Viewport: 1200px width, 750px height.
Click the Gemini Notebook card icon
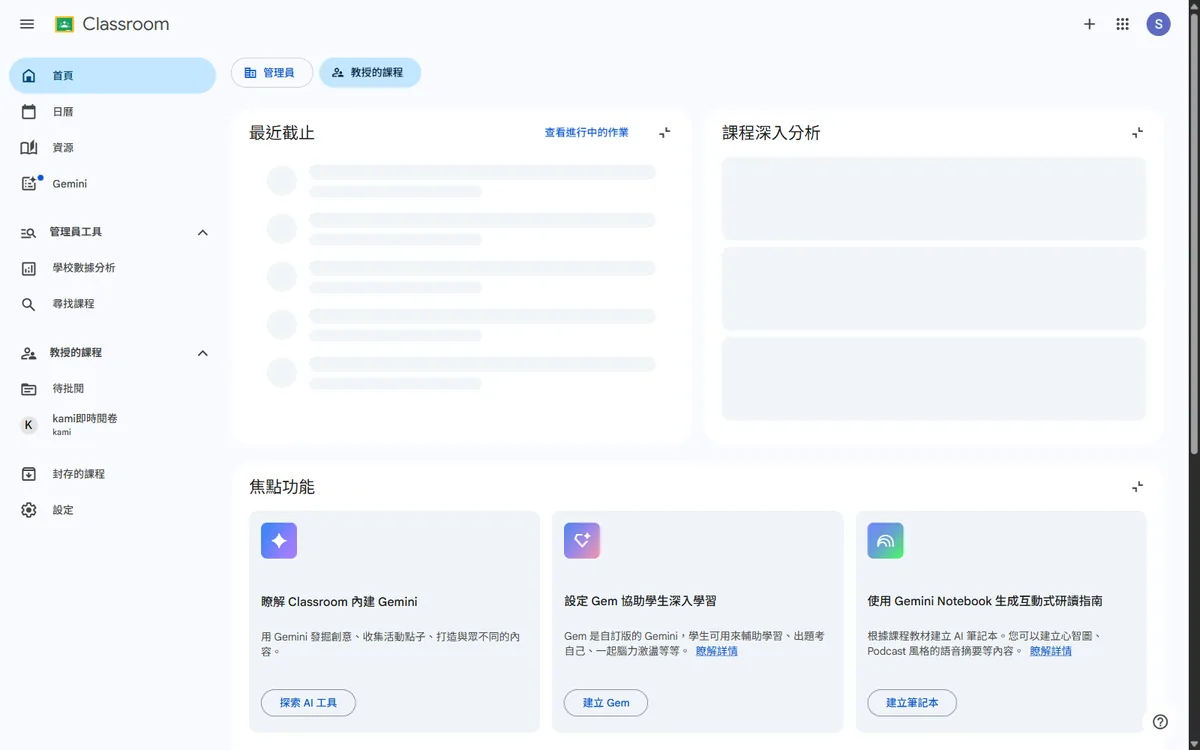point(885,541)
